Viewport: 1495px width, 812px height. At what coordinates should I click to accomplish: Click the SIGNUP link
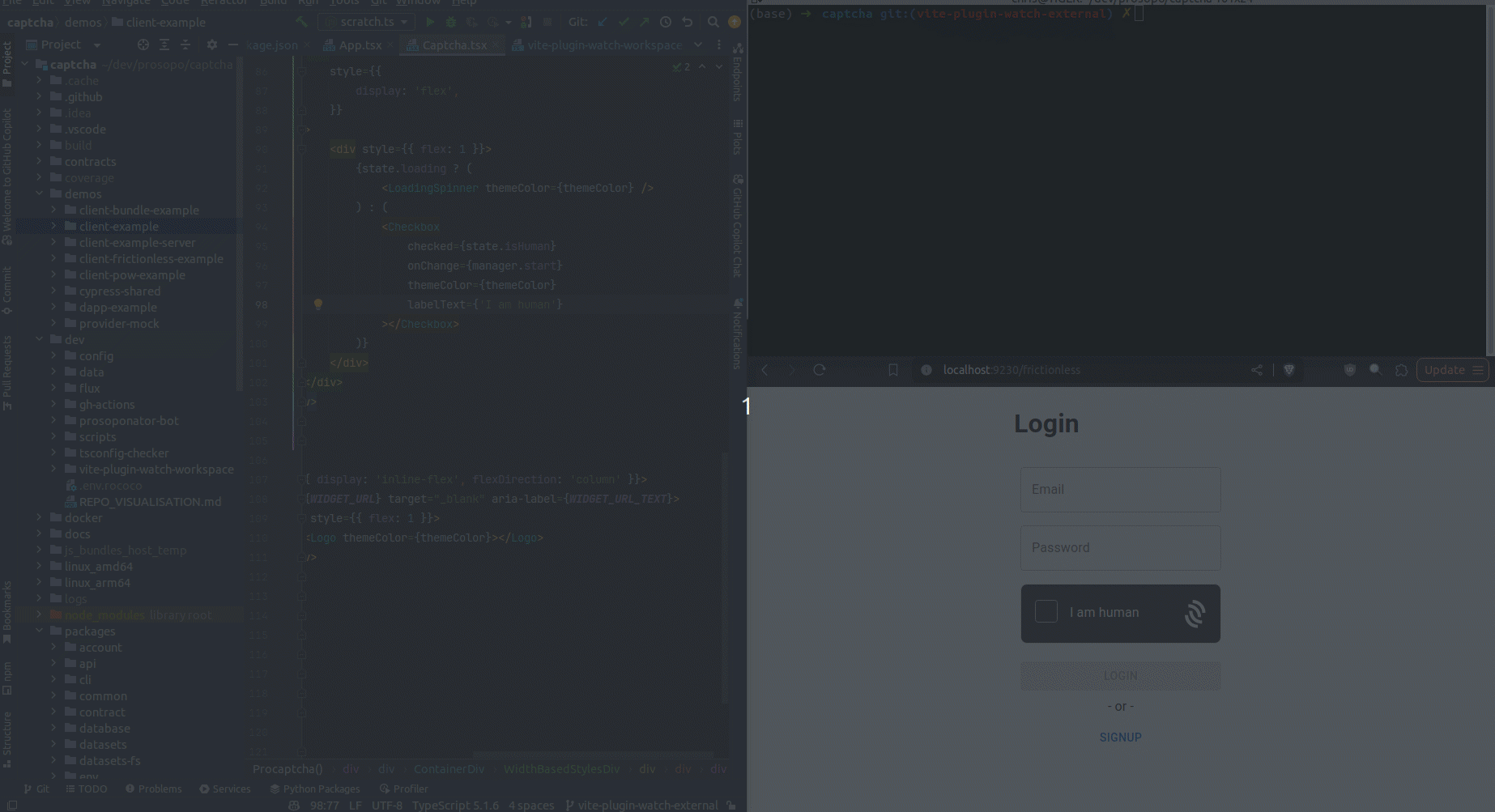pos(1120,738)
